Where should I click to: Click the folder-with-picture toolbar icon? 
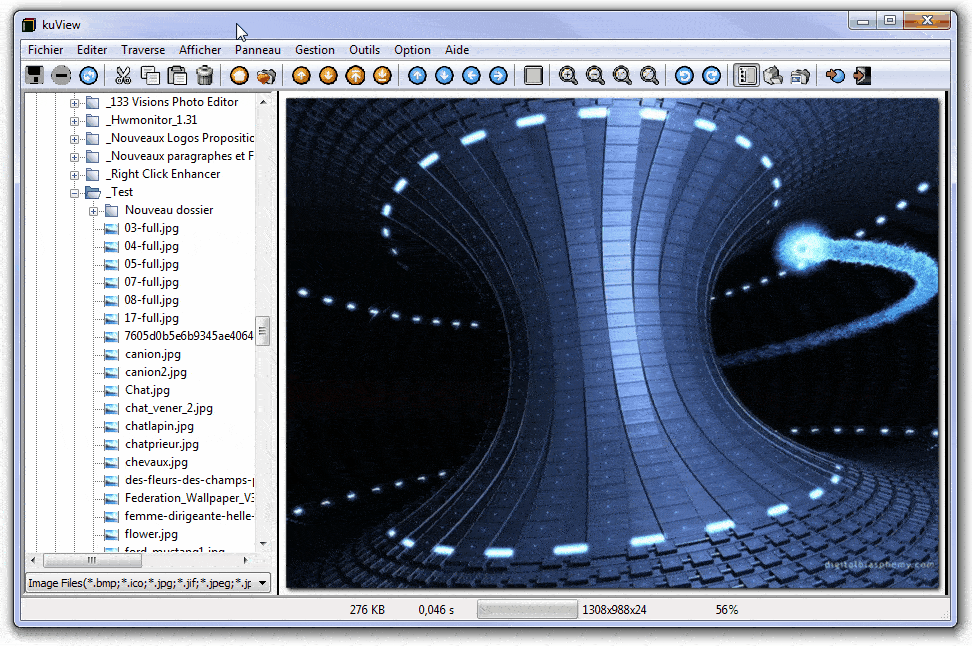(800, 76)
